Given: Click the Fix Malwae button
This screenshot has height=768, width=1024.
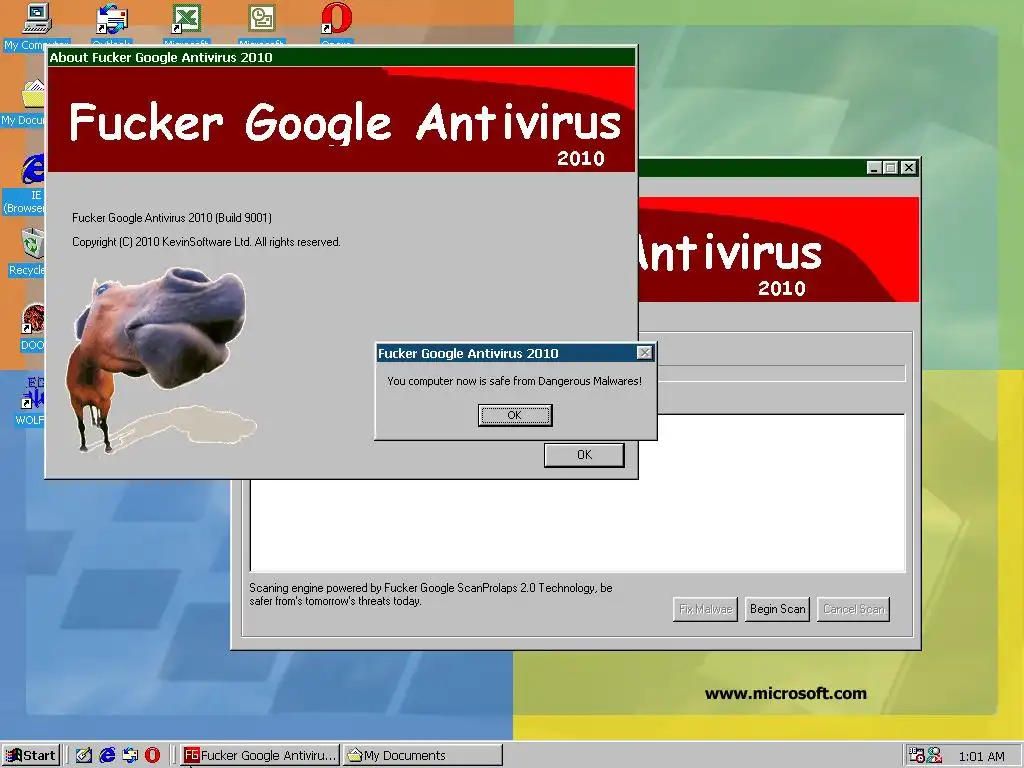Looking at the screenshot, I should (x=705, y=609).
